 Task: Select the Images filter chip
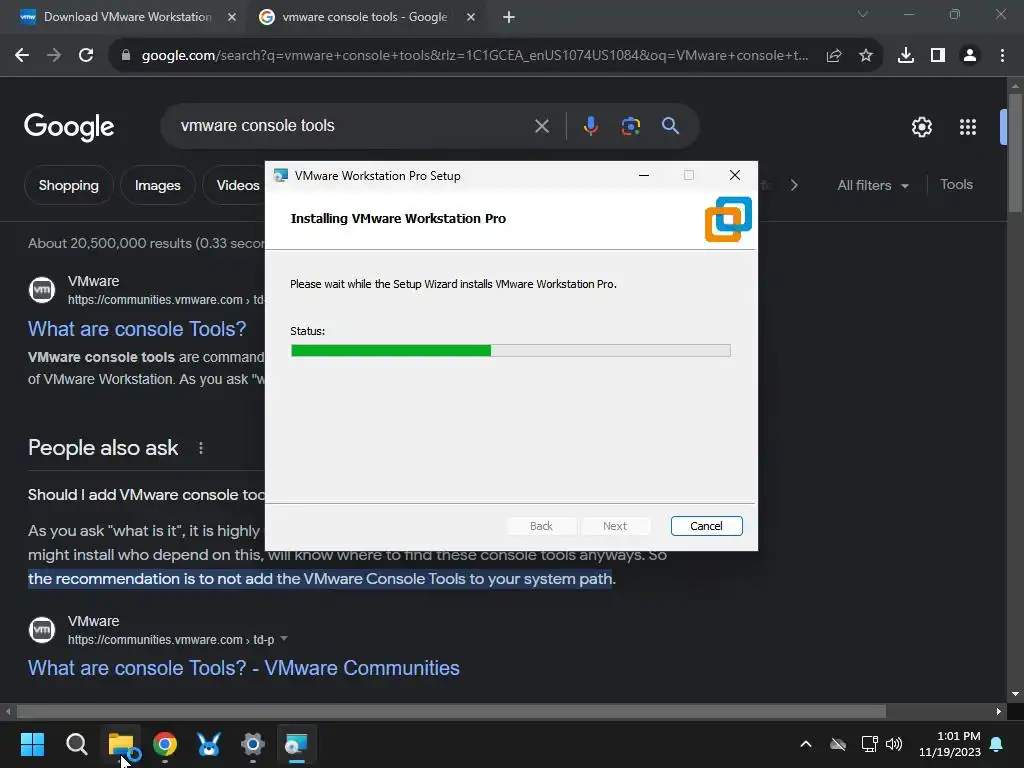pyautogui.click(x=157, y=185)
